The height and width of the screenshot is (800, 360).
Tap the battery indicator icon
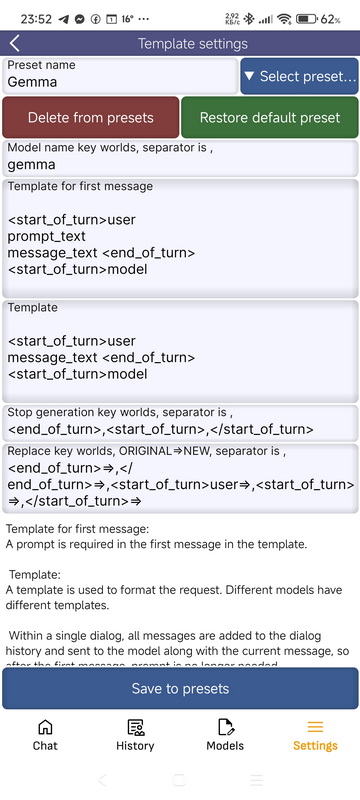306,19
